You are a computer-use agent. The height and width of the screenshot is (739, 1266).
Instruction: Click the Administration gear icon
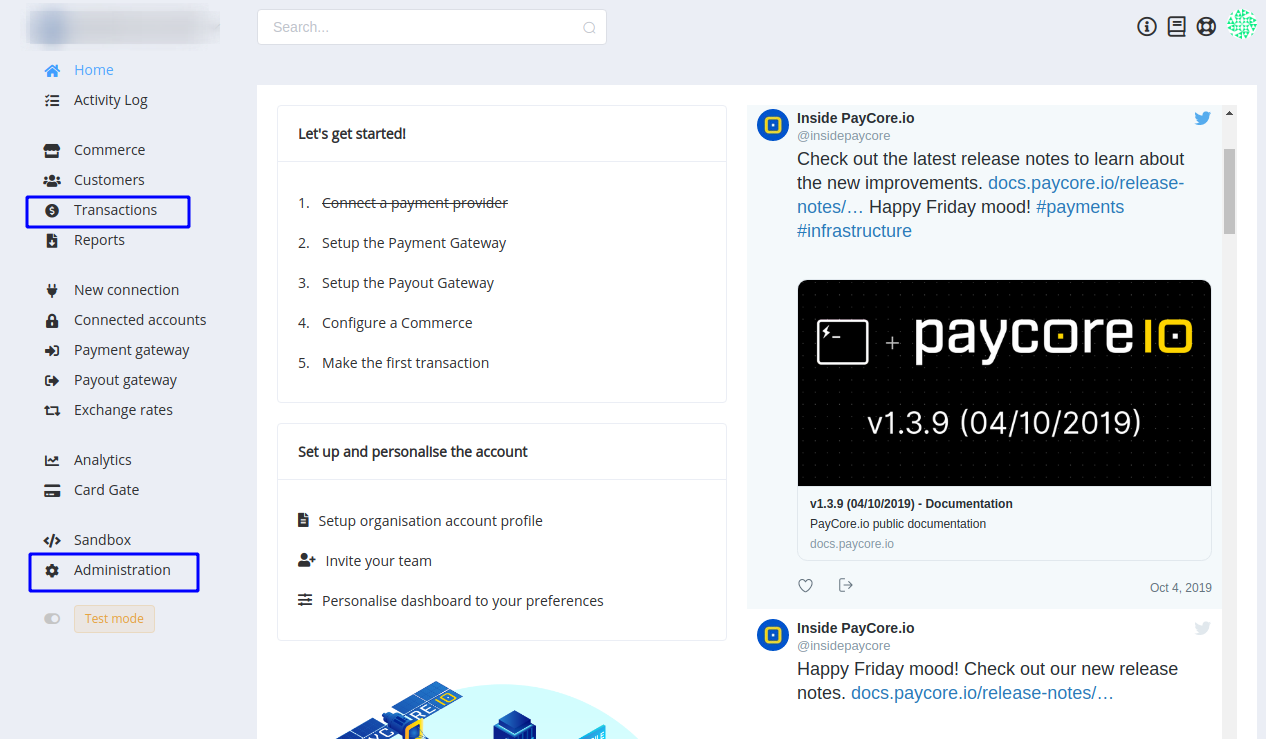pyautogui.click(x=52, y=571)
